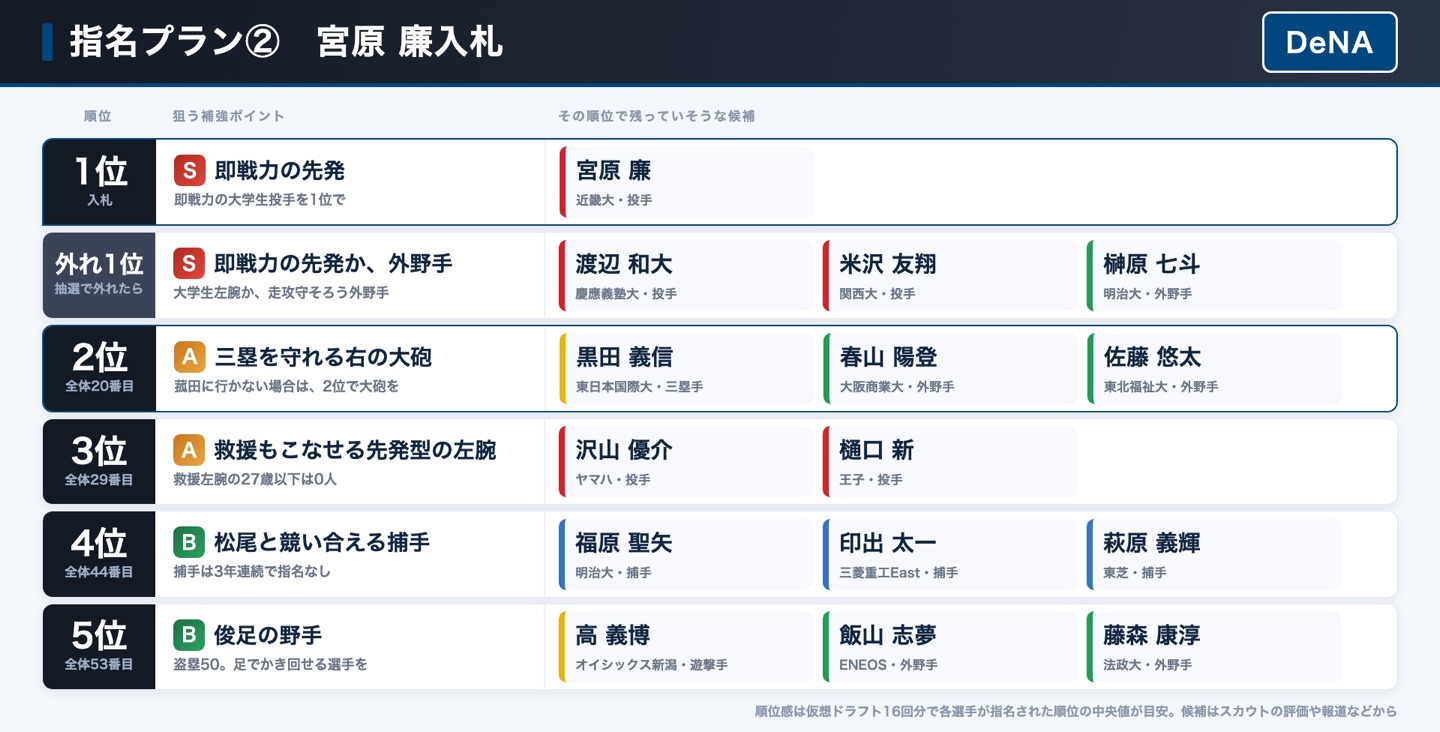Click the 飯山 志夢 candidate card
The width and height of the screenshot is (1440, 732).
[950, 647]
